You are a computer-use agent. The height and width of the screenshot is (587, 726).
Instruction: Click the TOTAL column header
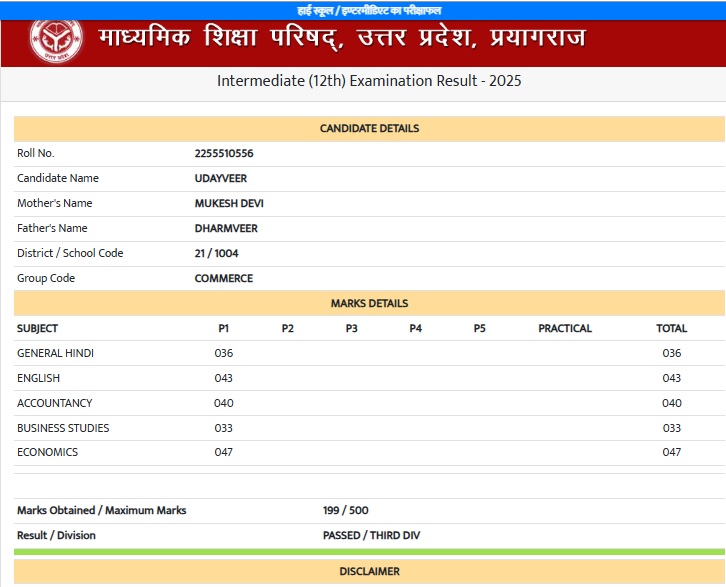(x=671, y=329)
